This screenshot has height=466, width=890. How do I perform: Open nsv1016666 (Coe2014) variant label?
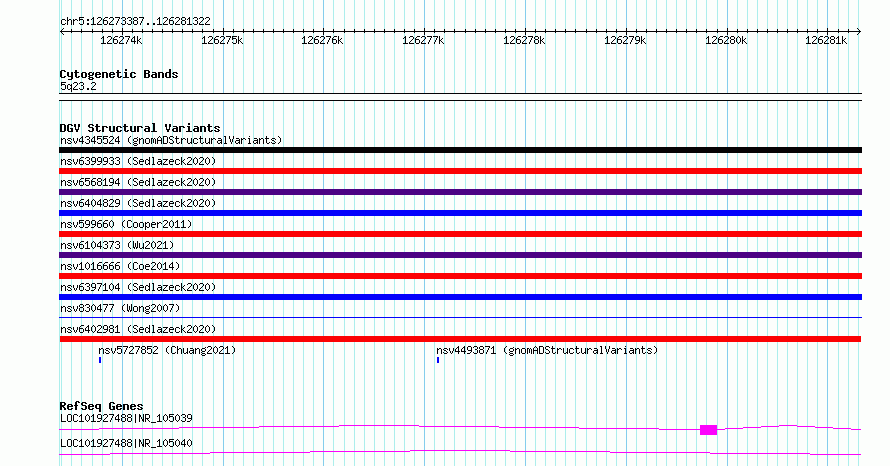(120, 266)
